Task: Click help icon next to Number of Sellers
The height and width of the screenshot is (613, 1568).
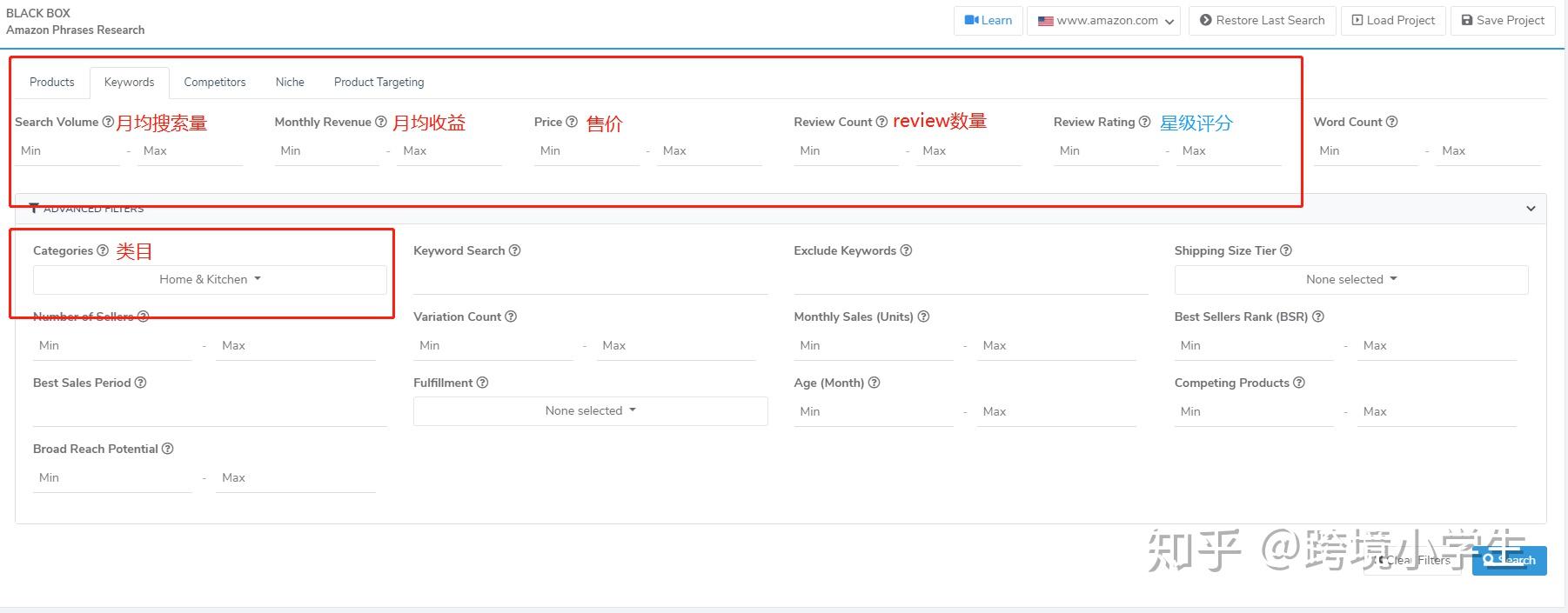Action: click(x=144, y=316)
